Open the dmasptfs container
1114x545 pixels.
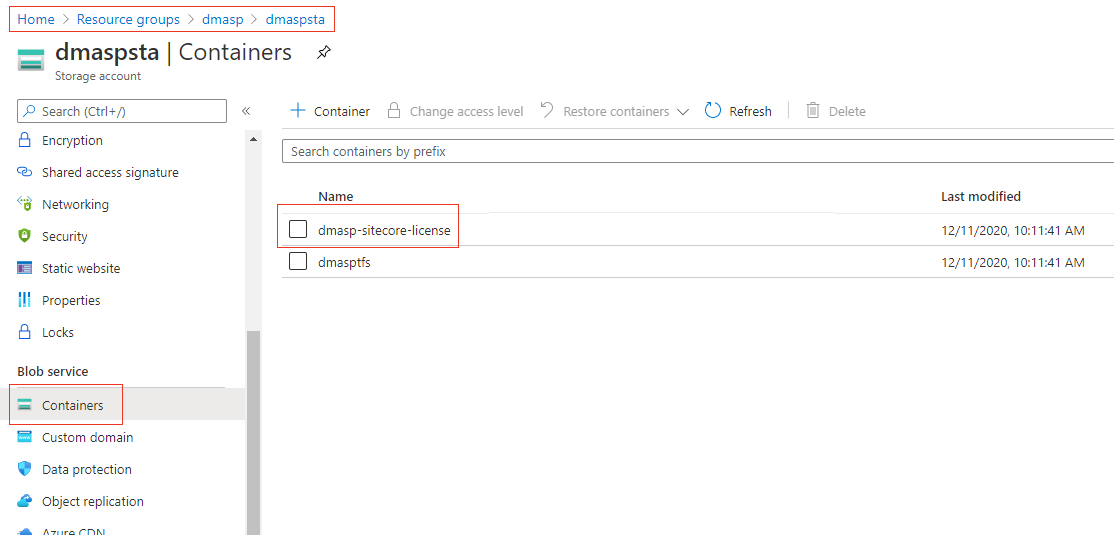tap(345, 262)
